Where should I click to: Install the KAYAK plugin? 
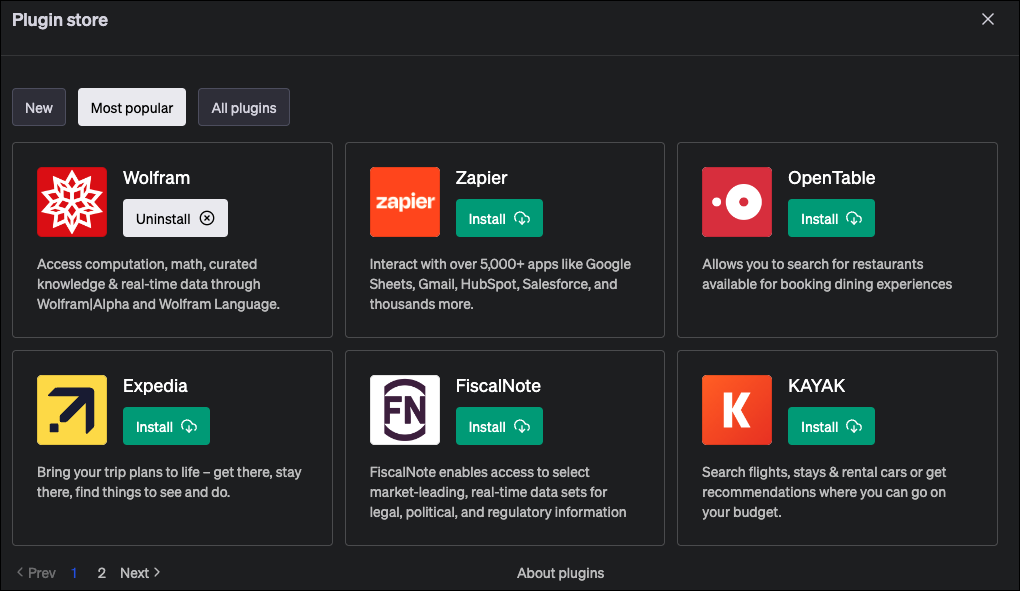pos(831,427)
